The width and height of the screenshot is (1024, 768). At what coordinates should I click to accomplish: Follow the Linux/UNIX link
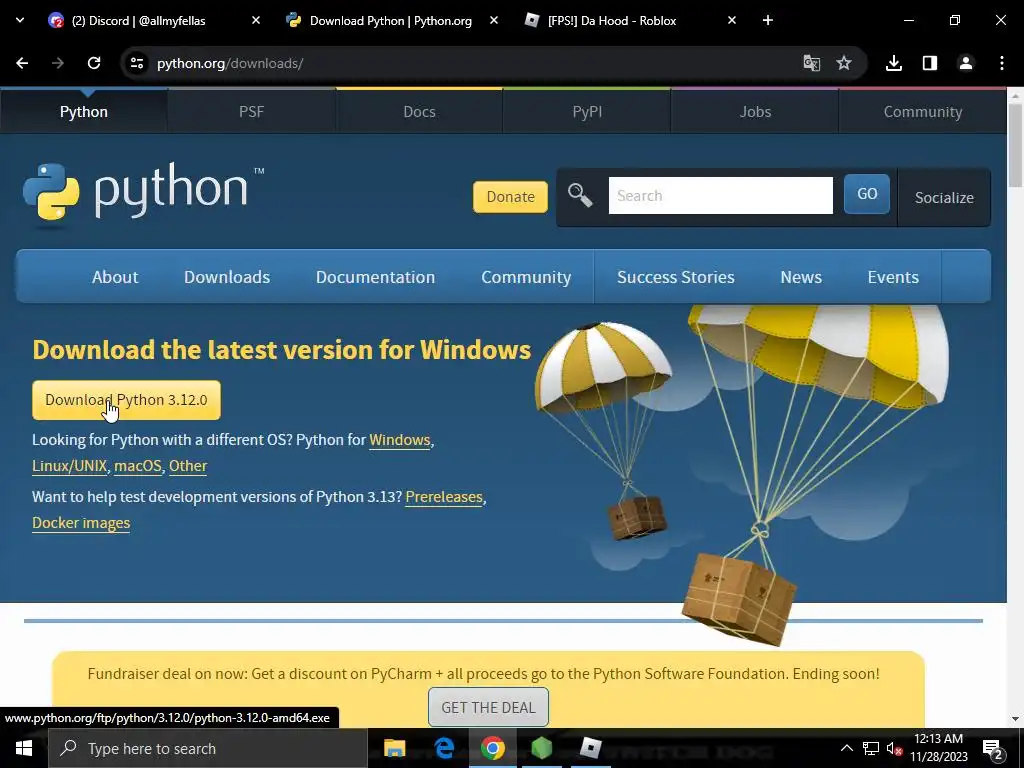(69, 466)
